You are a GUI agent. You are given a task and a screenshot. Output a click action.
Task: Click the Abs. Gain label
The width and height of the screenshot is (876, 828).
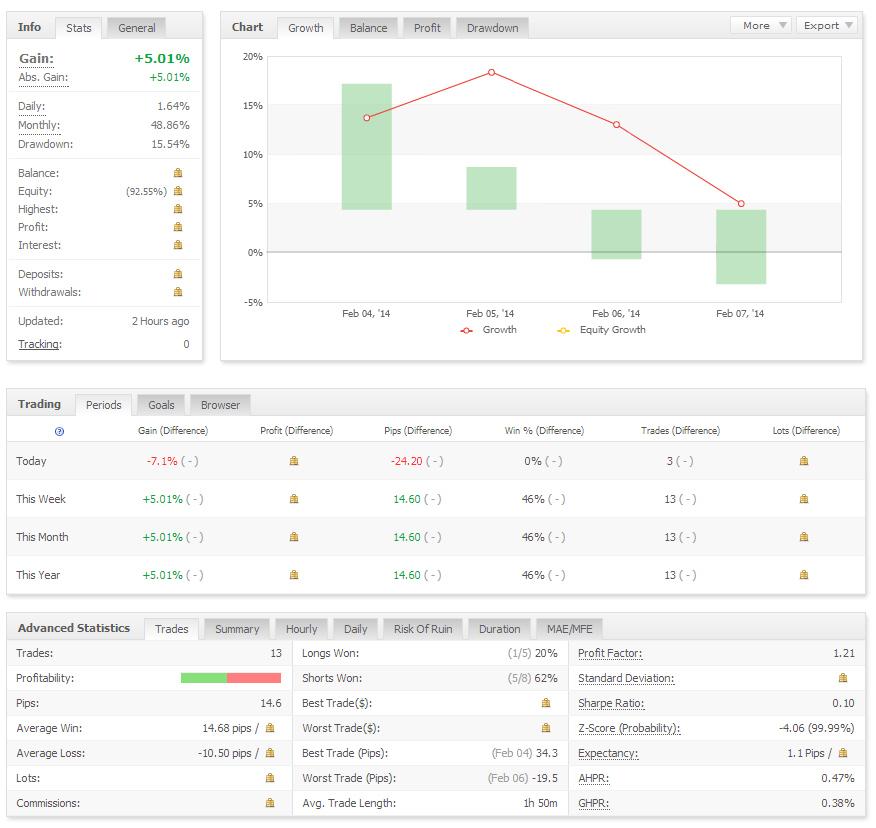(x=44, y=78)
